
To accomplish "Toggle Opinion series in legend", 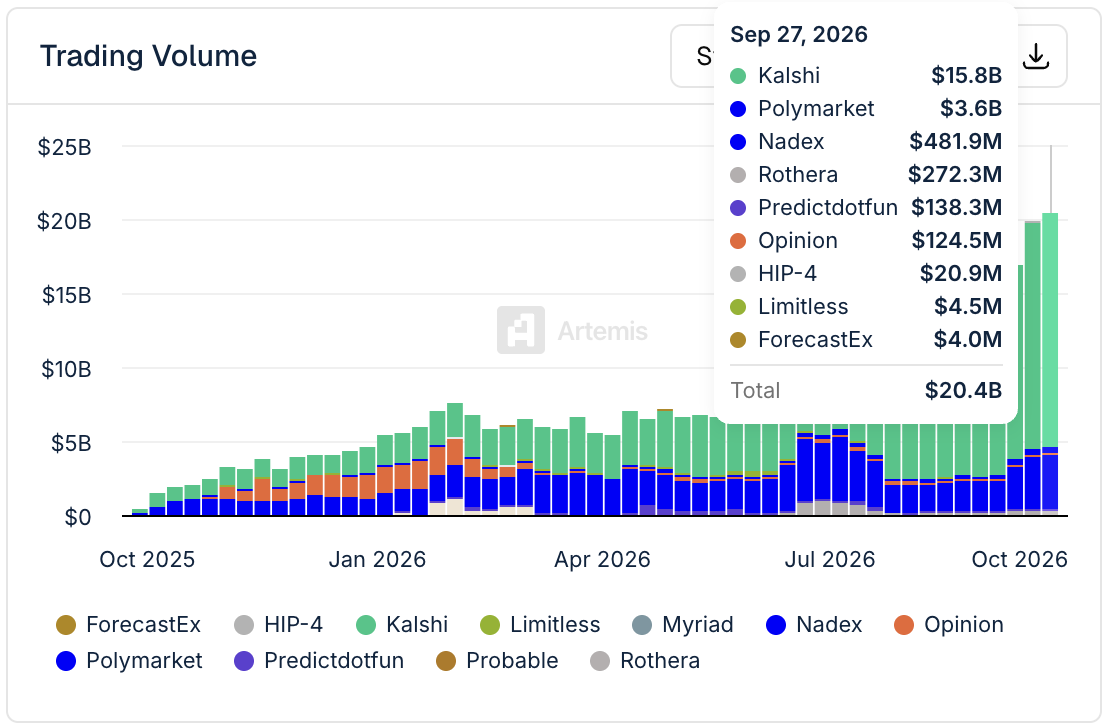I will click(949, 625).
